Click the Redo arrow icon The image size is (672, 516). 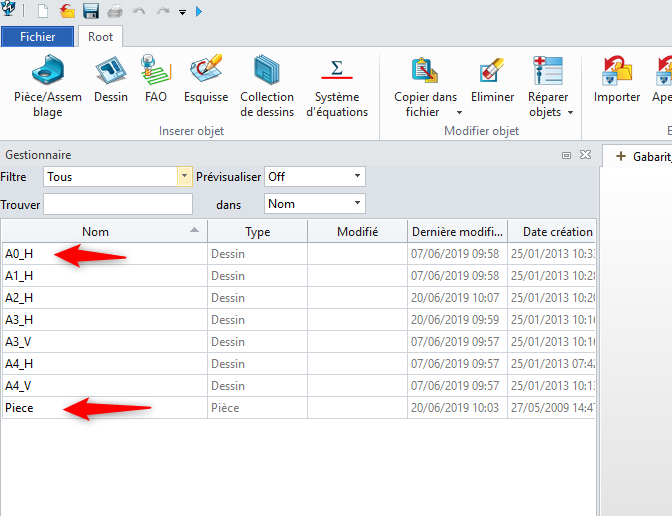(x=163, y=11)
